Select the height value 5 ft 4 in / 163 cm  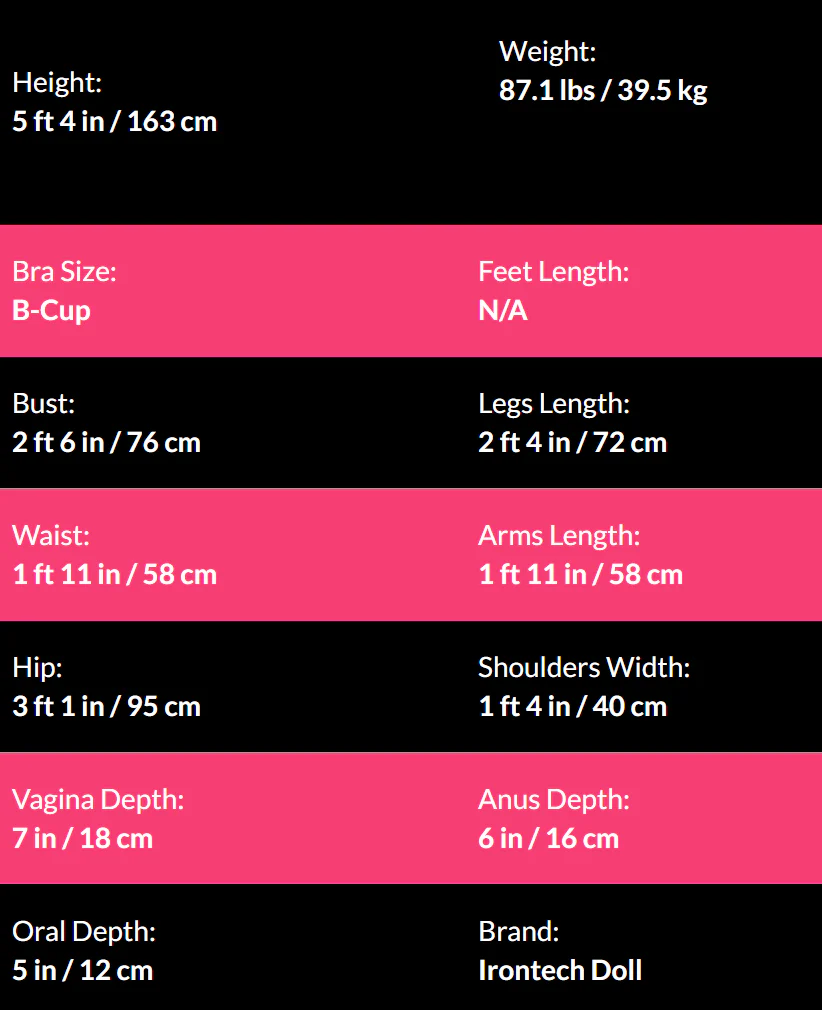(x=114, y=122)
